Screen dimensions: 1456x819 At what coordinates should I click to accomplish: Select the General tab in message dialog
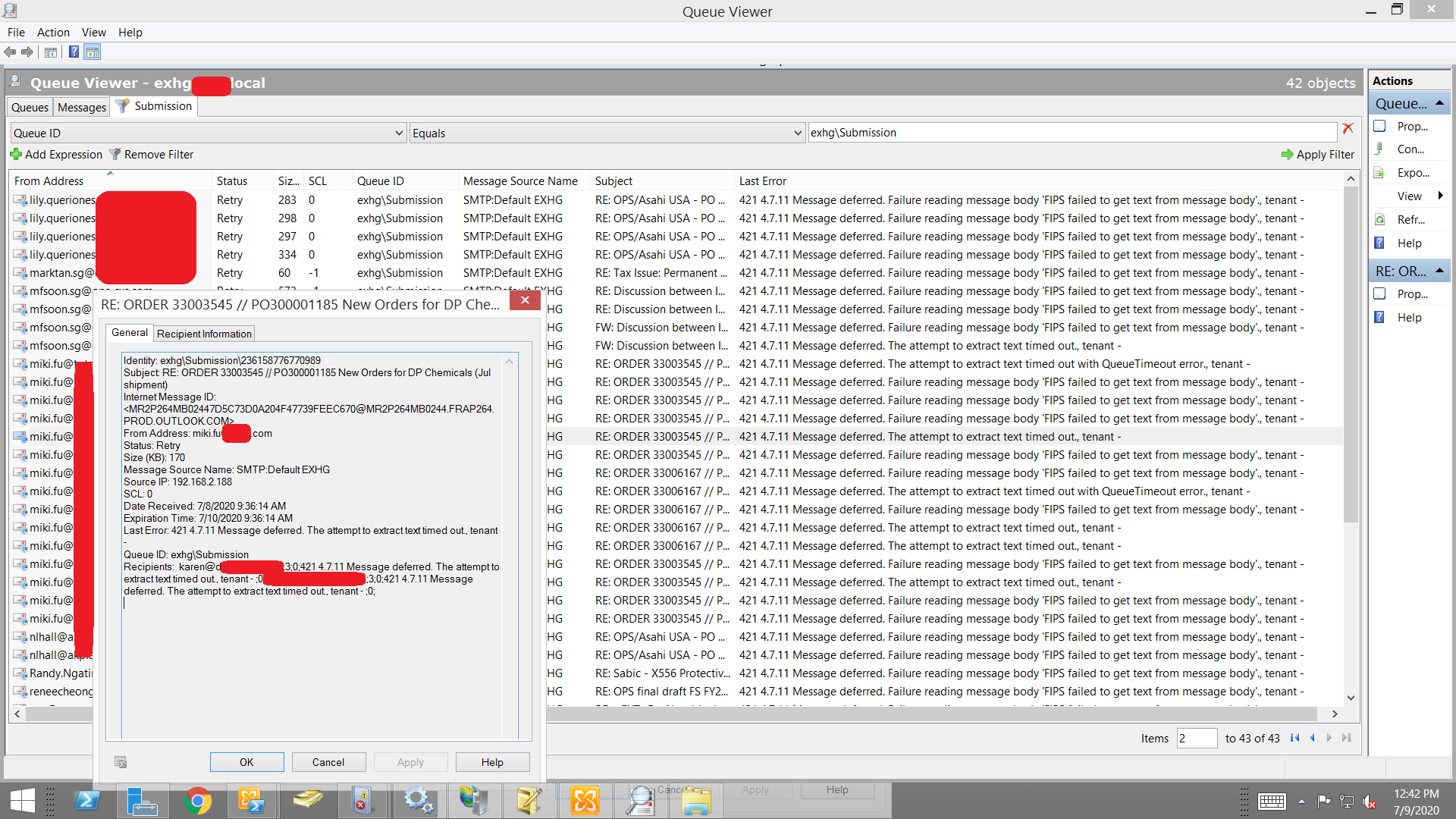coord(130,332)
